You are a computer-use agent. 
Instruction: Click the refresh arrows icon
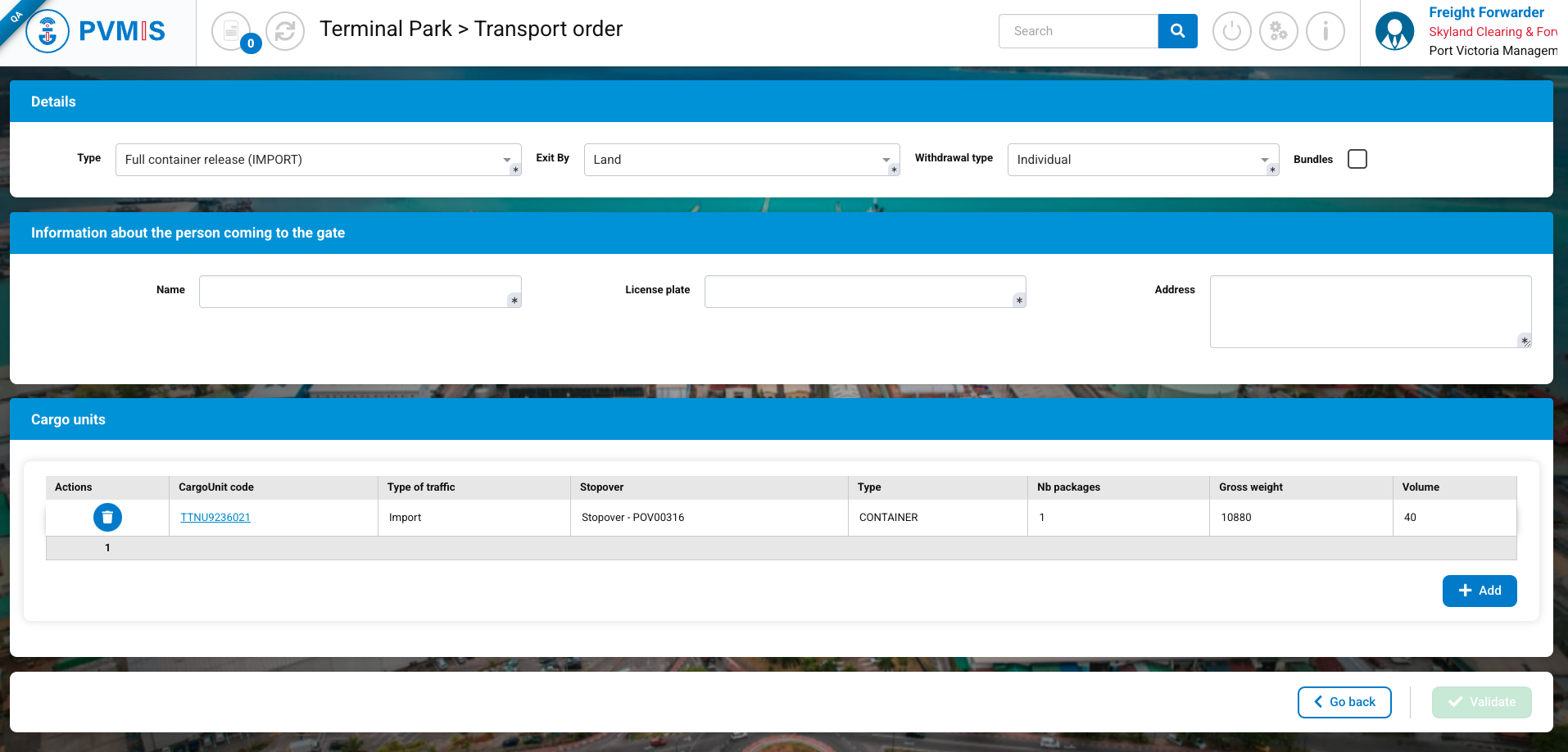(x=285, y=31)
